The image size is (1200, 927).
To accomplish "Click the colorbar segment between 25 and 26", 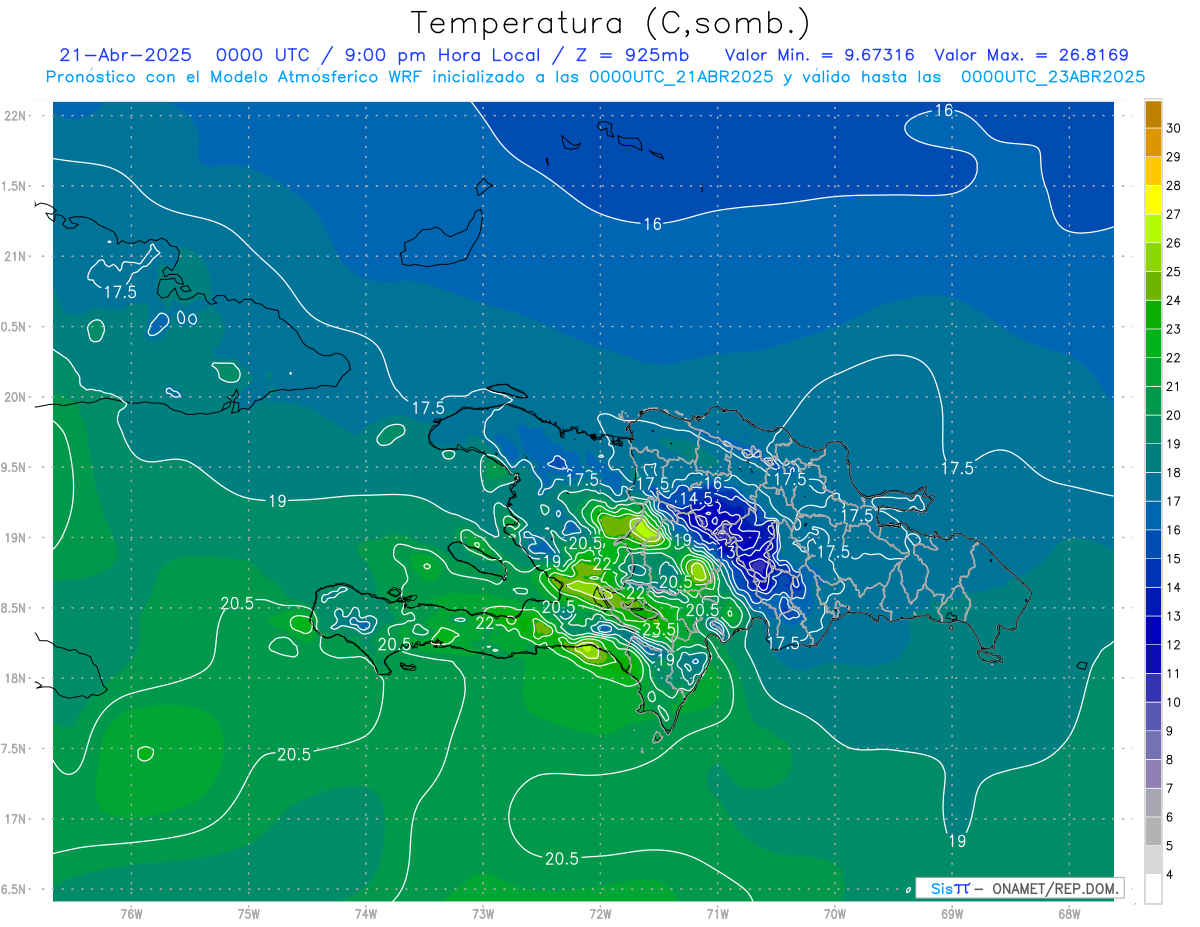I will pyautogui.click(x=1153, y=257).
